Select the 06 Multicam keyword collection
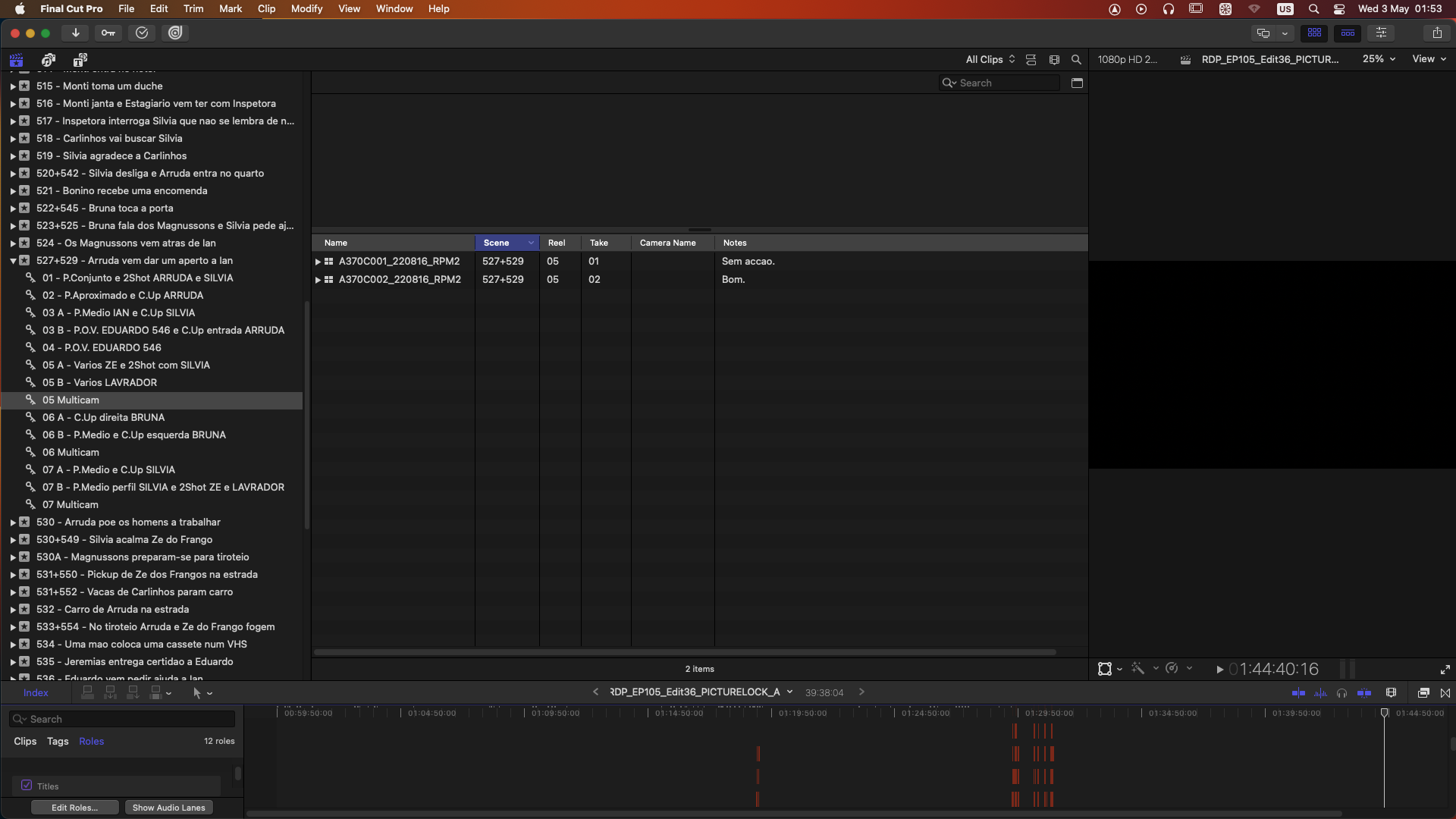Image resolution: width=1456 pixels, height=819 pixels. click(x=71, y=452)
